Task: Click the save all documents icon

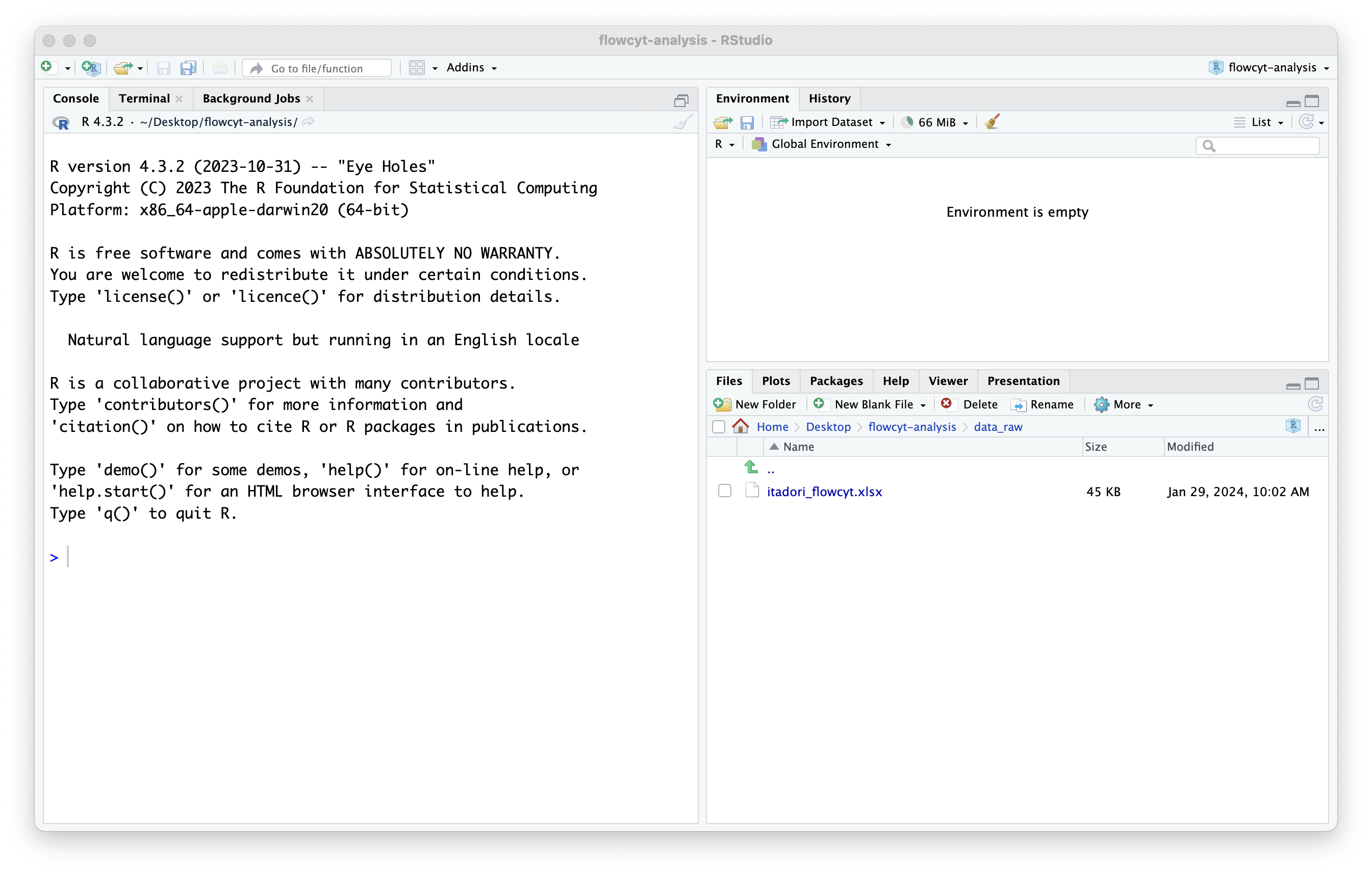Action: tap(188, 68)
